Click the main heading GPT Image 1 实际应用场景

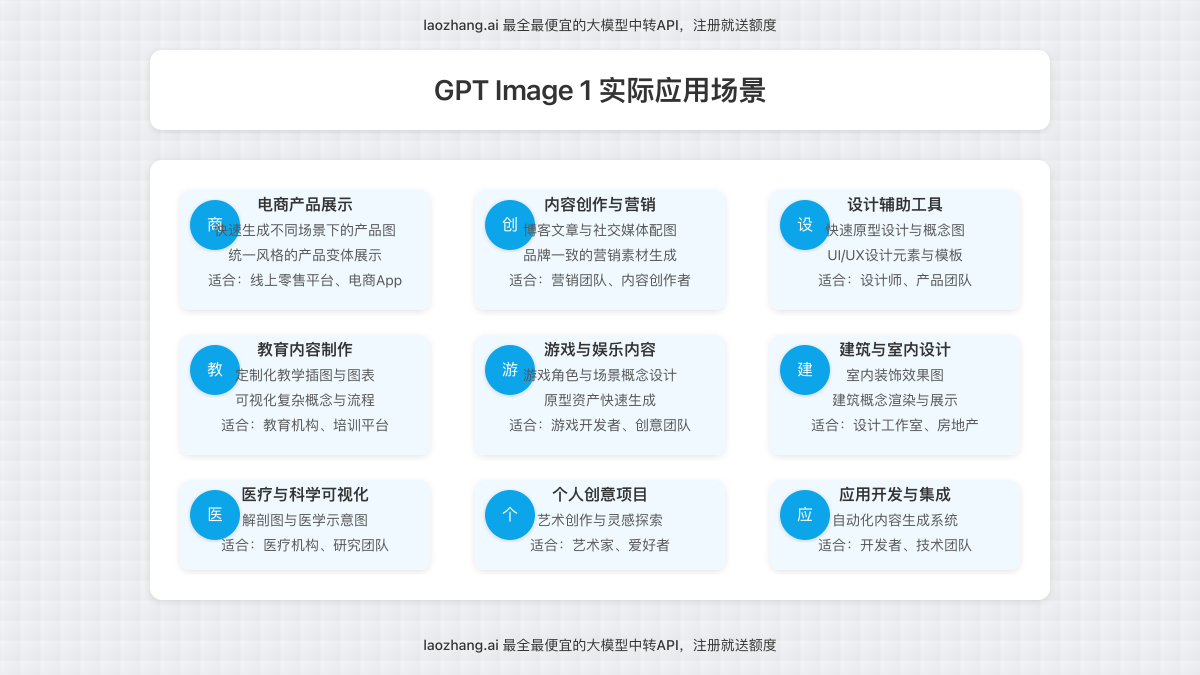tap(600, 90)
